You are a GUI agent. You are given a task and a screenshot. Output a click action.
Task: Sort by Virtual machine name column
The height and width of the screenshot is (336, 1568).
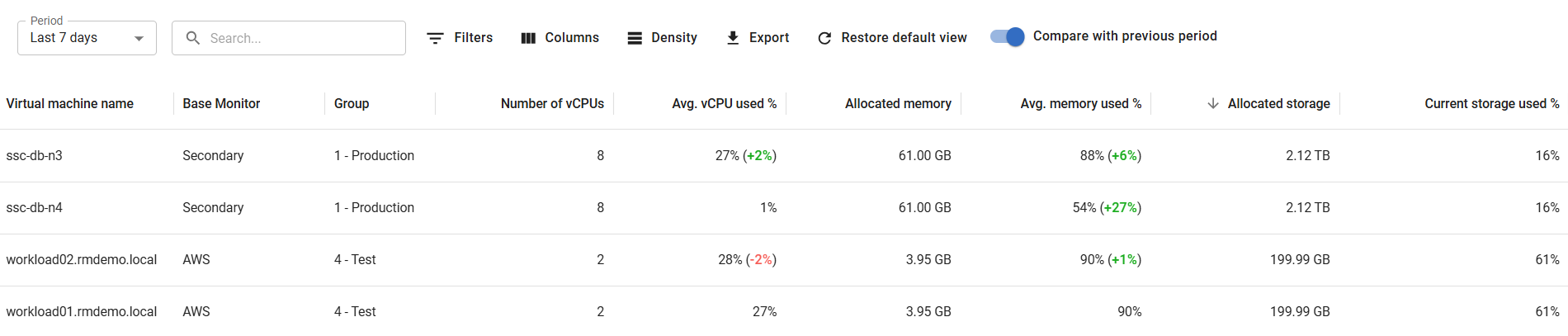click(70, 103)
